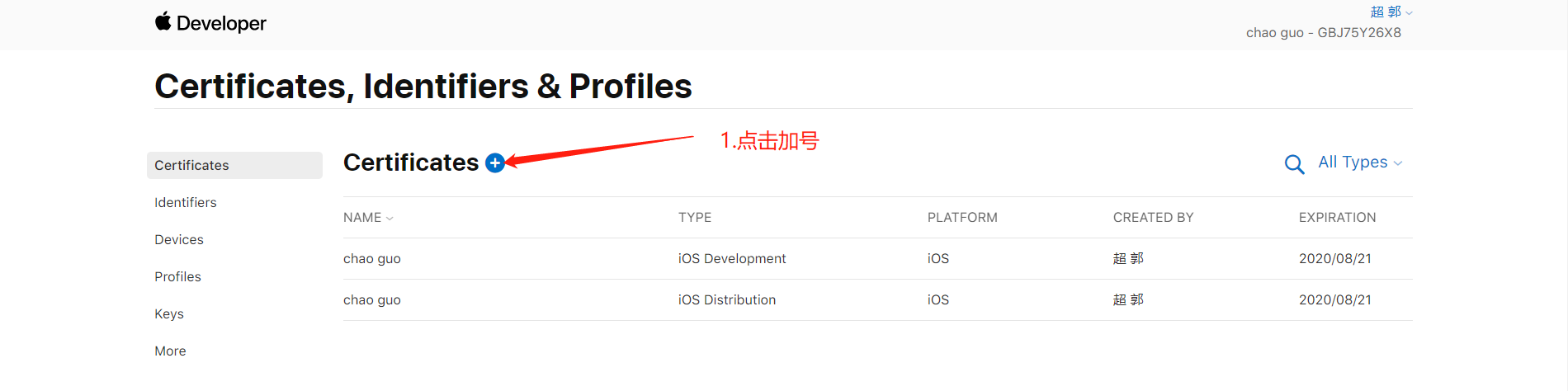Click the Apple logo in header

(x=163, y=21)
